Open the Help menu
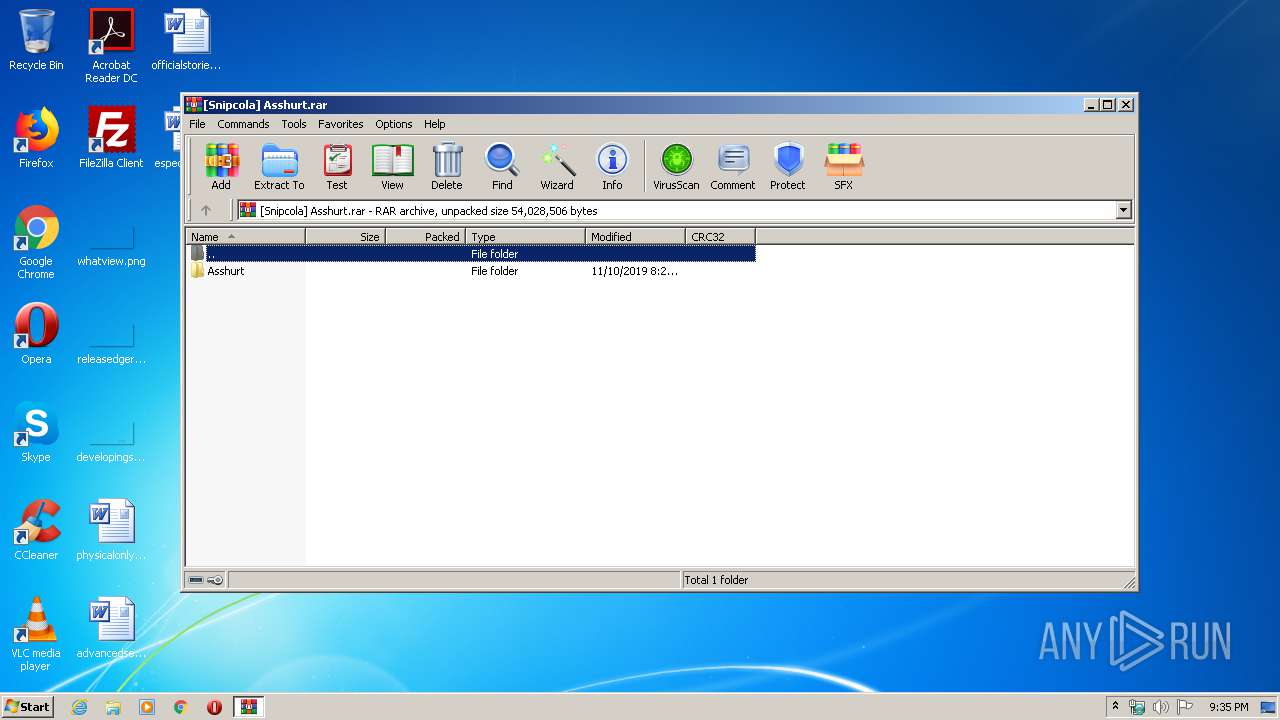 (434, 124)
